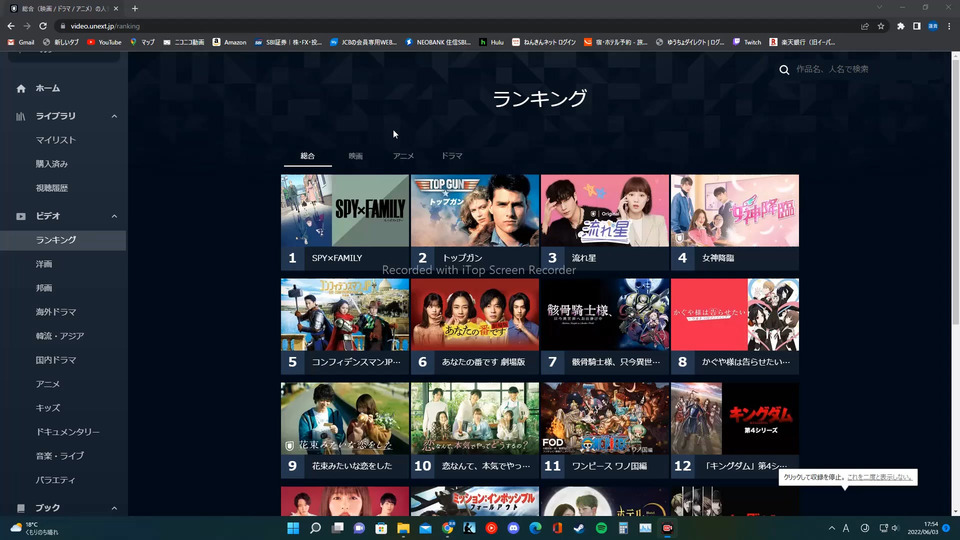This screenshot has height=540, width=960.
Task: Switch to the アニメ ranking tab
Action: (x=403, y=156)
